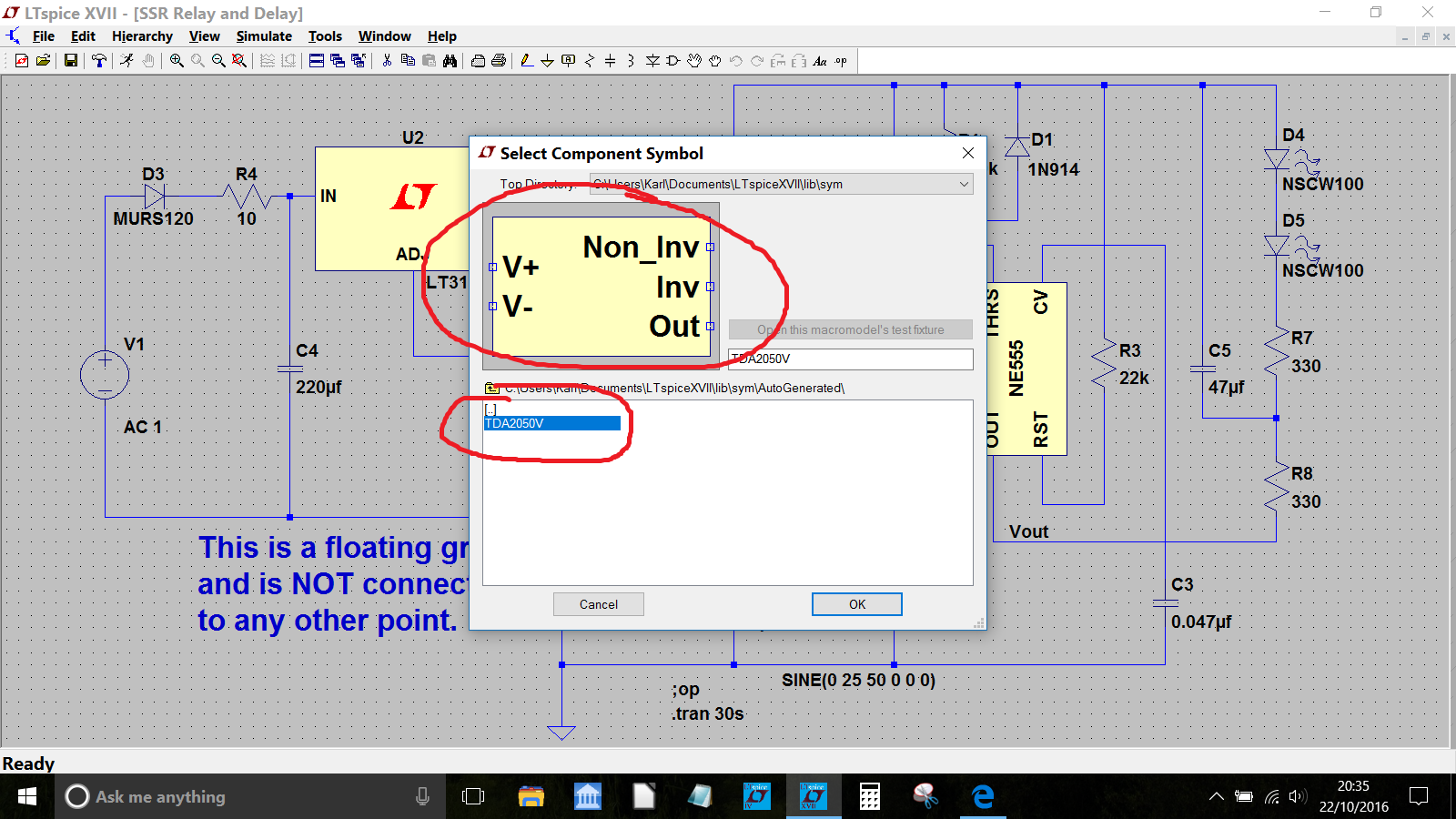Tile windows horizontally with the toolbar icon
The image size is (1456, 819).
click(317, 61)
